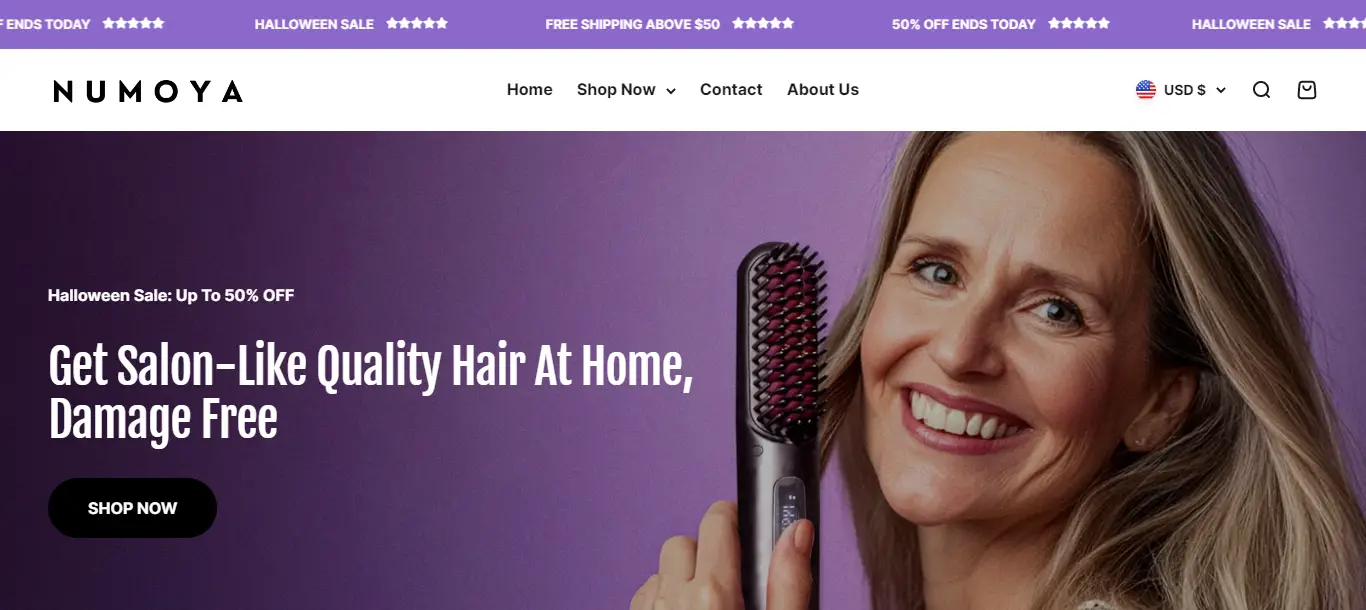Open the Contact page link
Viewport: 1366px width, 610px height.
pos(731,90)
